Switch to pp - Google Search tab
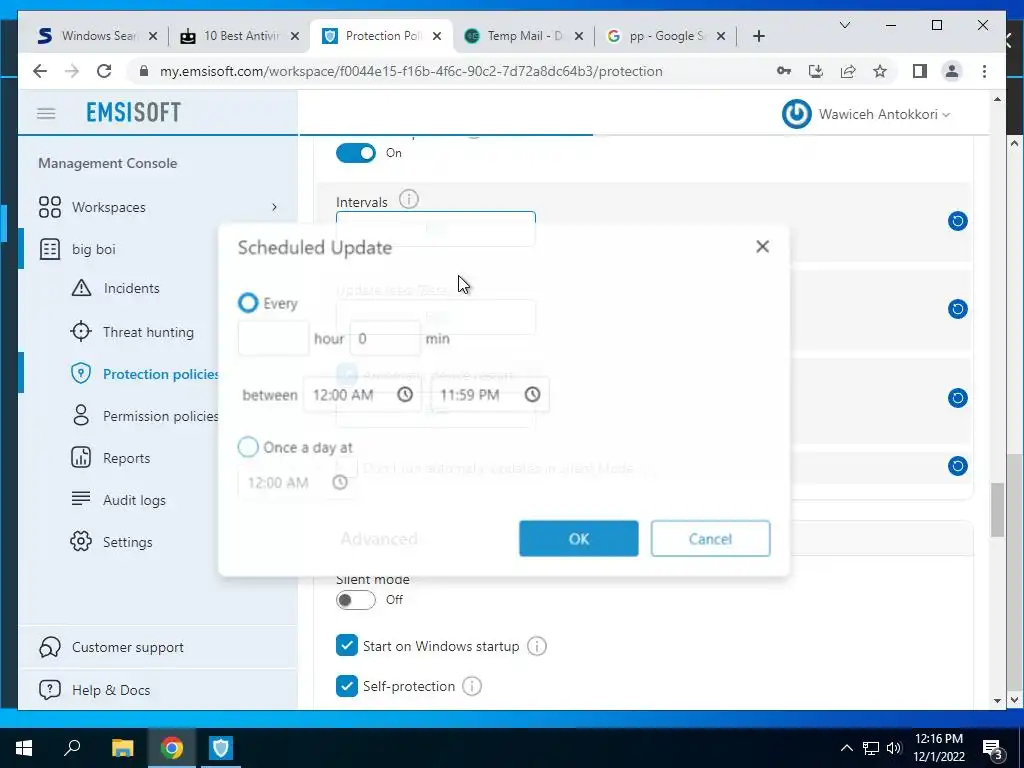This screenshot has width=1024, height=768. 664,36
